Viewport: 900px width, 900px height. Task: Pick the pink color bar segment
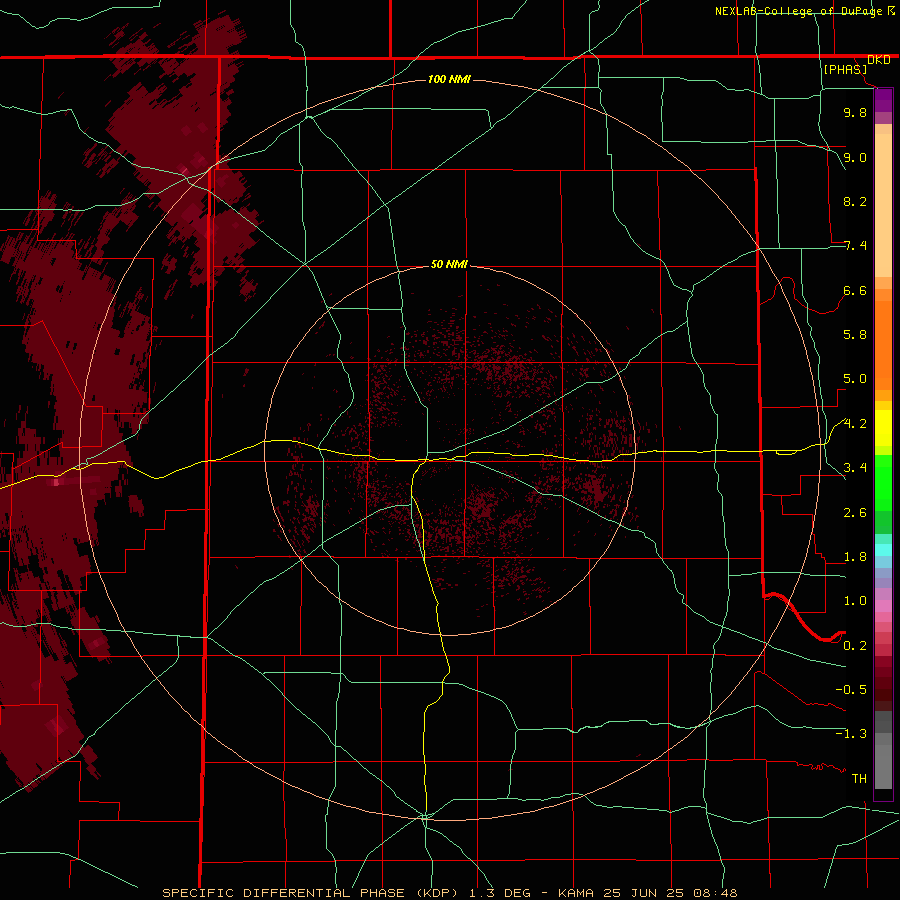point(883,606)
